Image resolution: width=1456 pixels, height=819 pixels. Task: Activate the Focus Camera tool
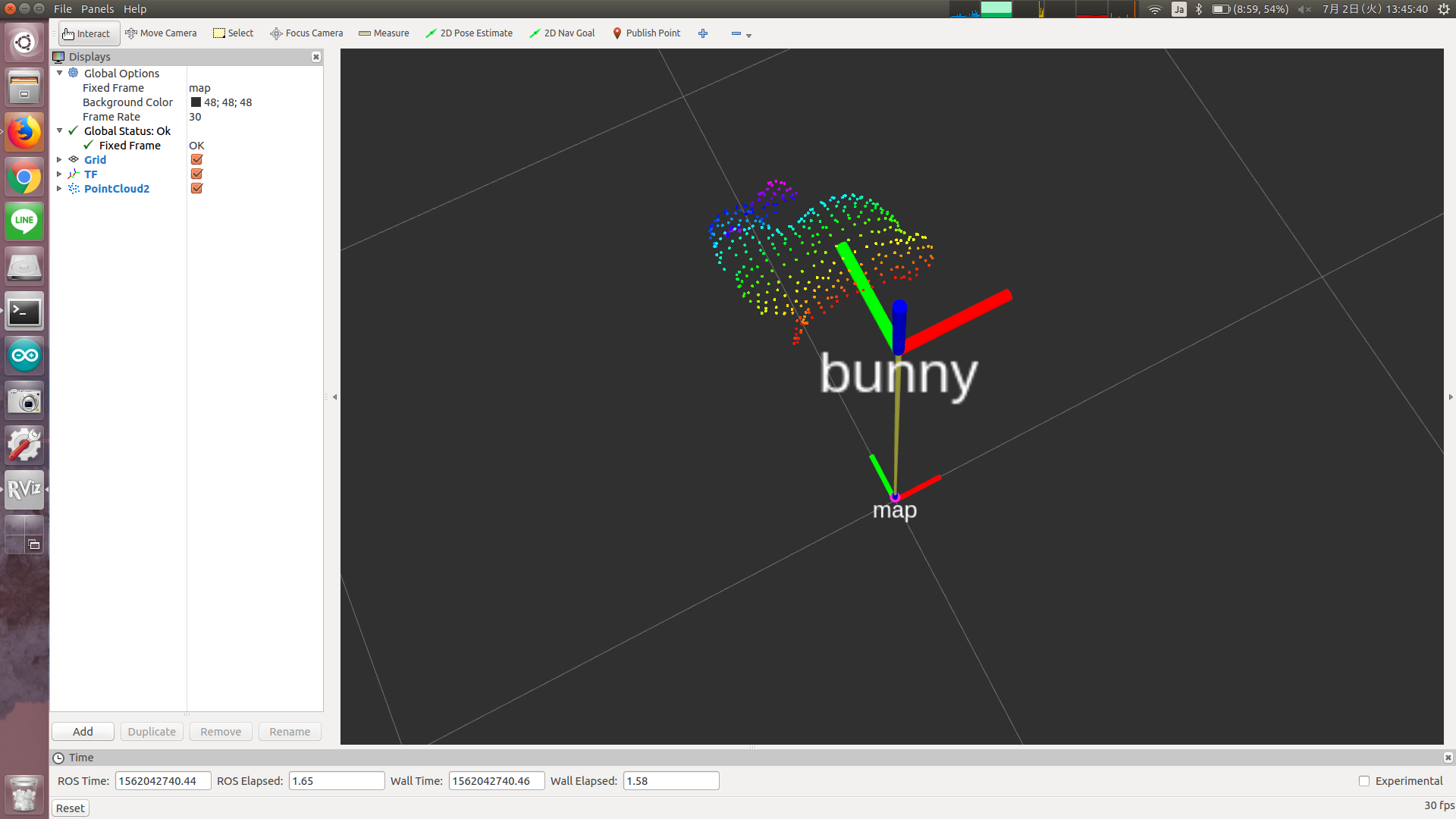pos(306,33)
